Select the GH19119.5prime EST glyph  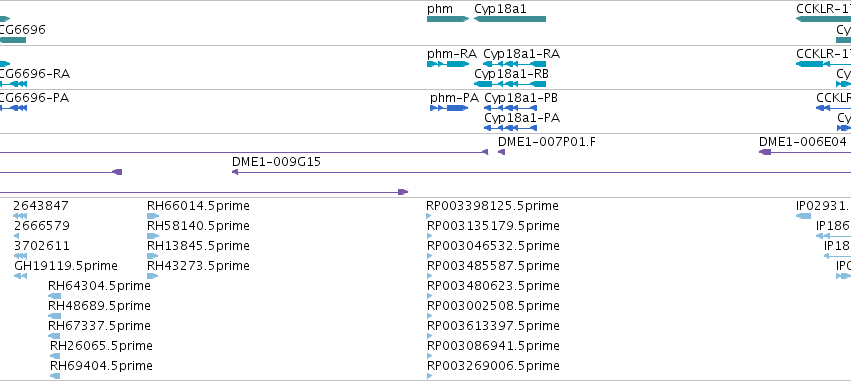click(x=20, y=276)
